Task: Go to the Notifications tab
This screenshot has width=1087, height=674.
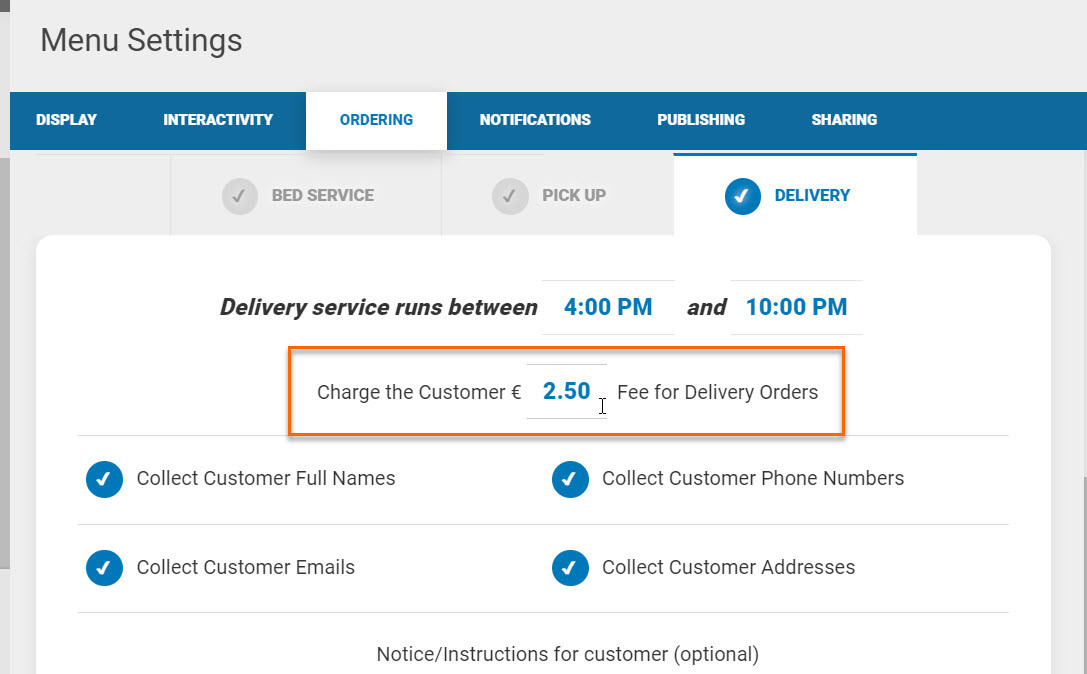Action: [535, 120]
